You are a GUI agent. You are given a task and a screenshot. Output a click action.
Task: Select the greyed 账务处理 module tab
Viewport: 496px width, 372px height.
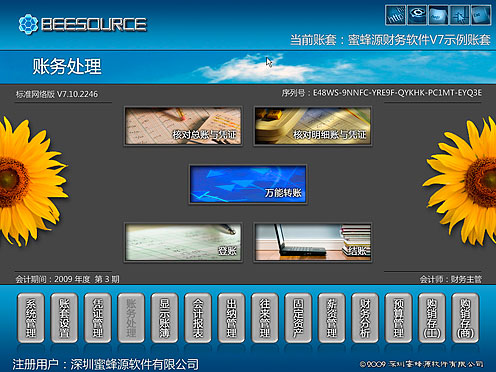coord(131,318)
